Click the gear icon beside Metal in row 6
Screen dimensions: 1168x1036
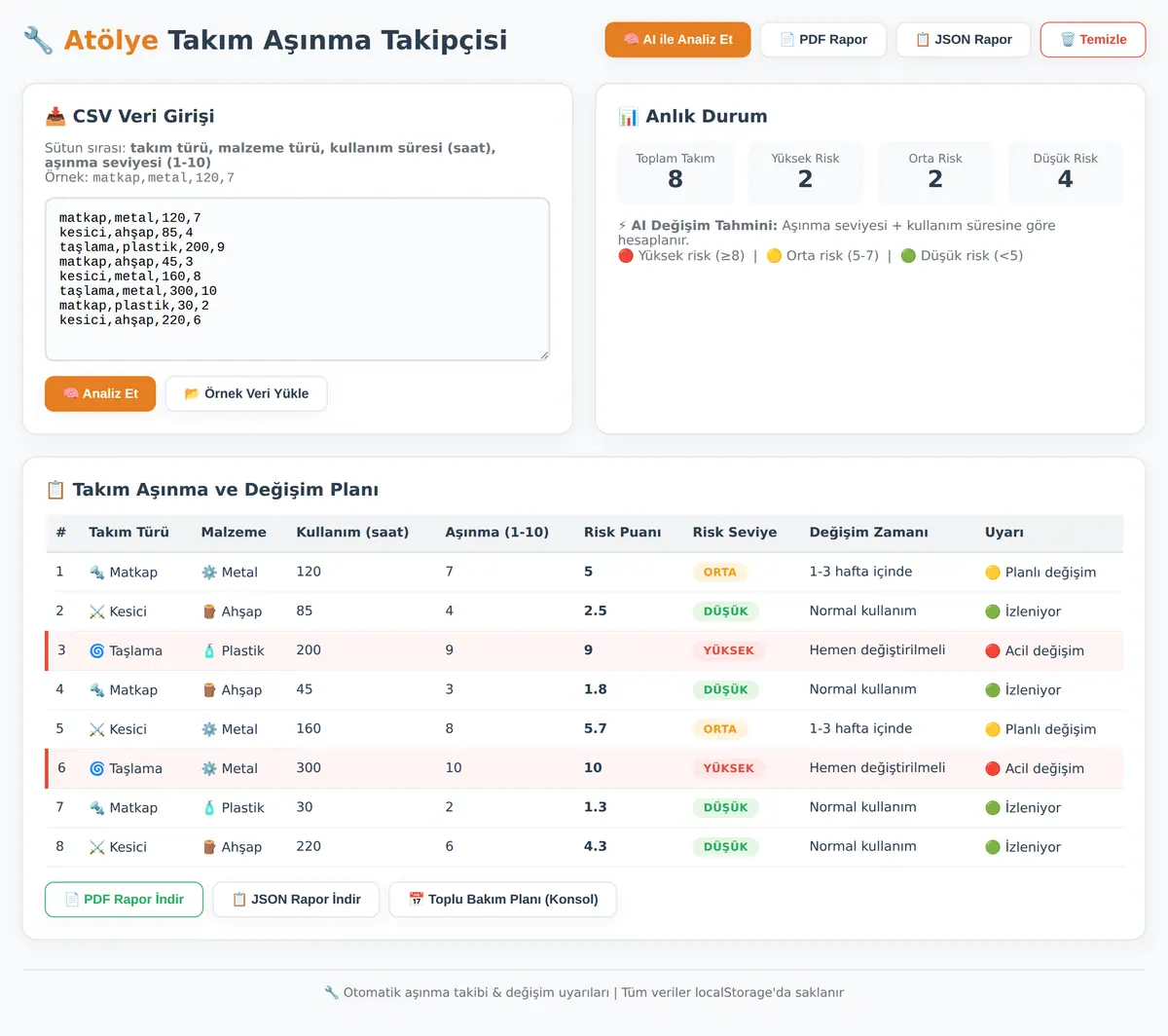208,768
